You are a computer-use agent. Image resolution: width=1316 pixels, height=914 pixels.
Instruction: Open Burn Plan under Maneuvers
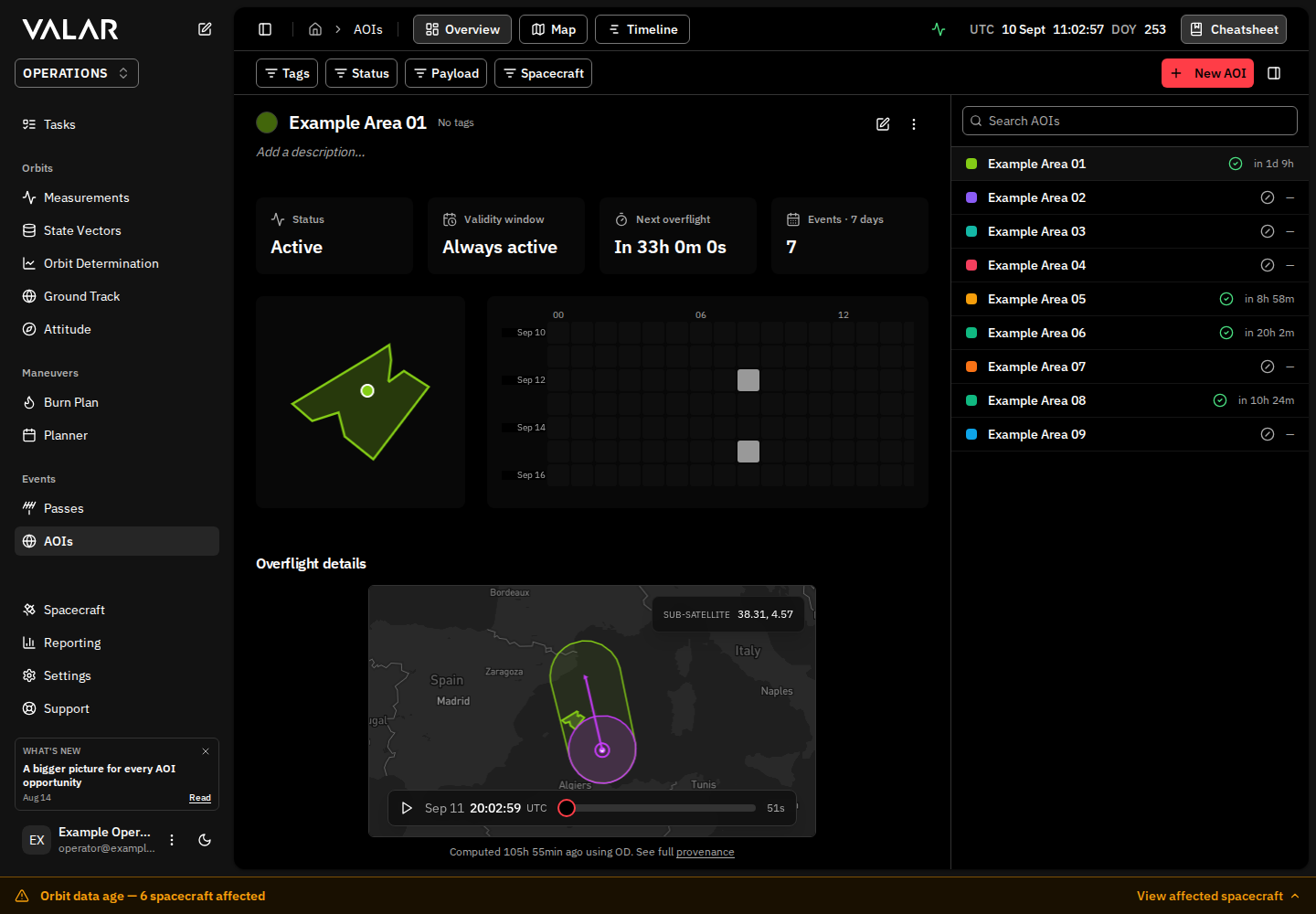tap(117, 402)
